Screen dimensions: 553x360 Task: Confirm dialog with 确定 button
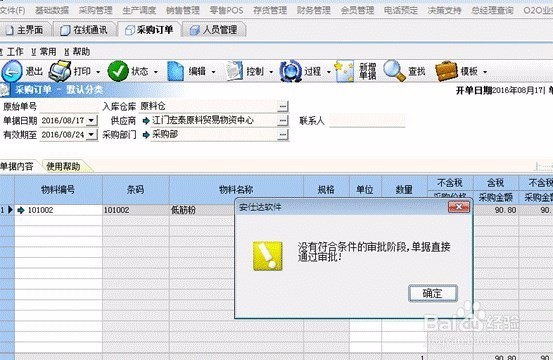(433, 293)
